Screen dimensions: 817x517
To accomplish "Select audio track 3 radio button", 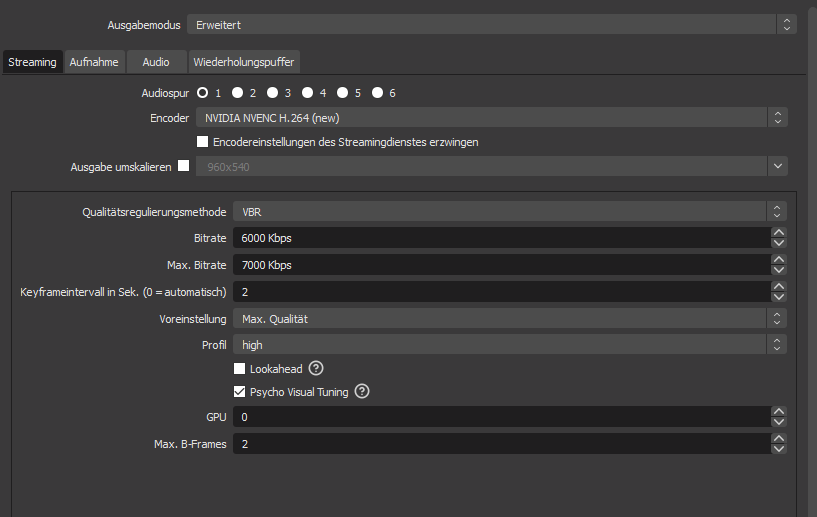I will [x=273, y=93].
